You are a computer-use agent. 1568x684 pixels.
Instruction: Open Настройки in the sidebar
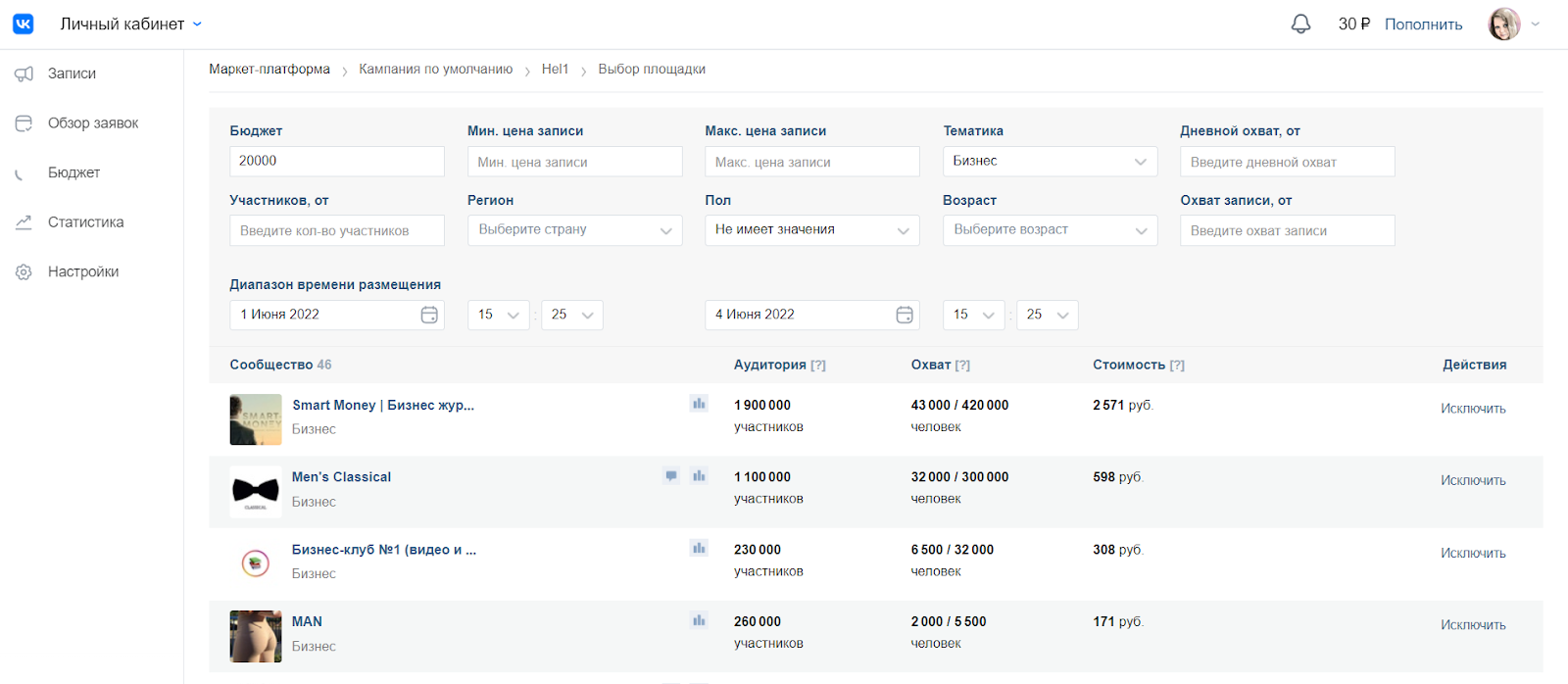(83, 271)
